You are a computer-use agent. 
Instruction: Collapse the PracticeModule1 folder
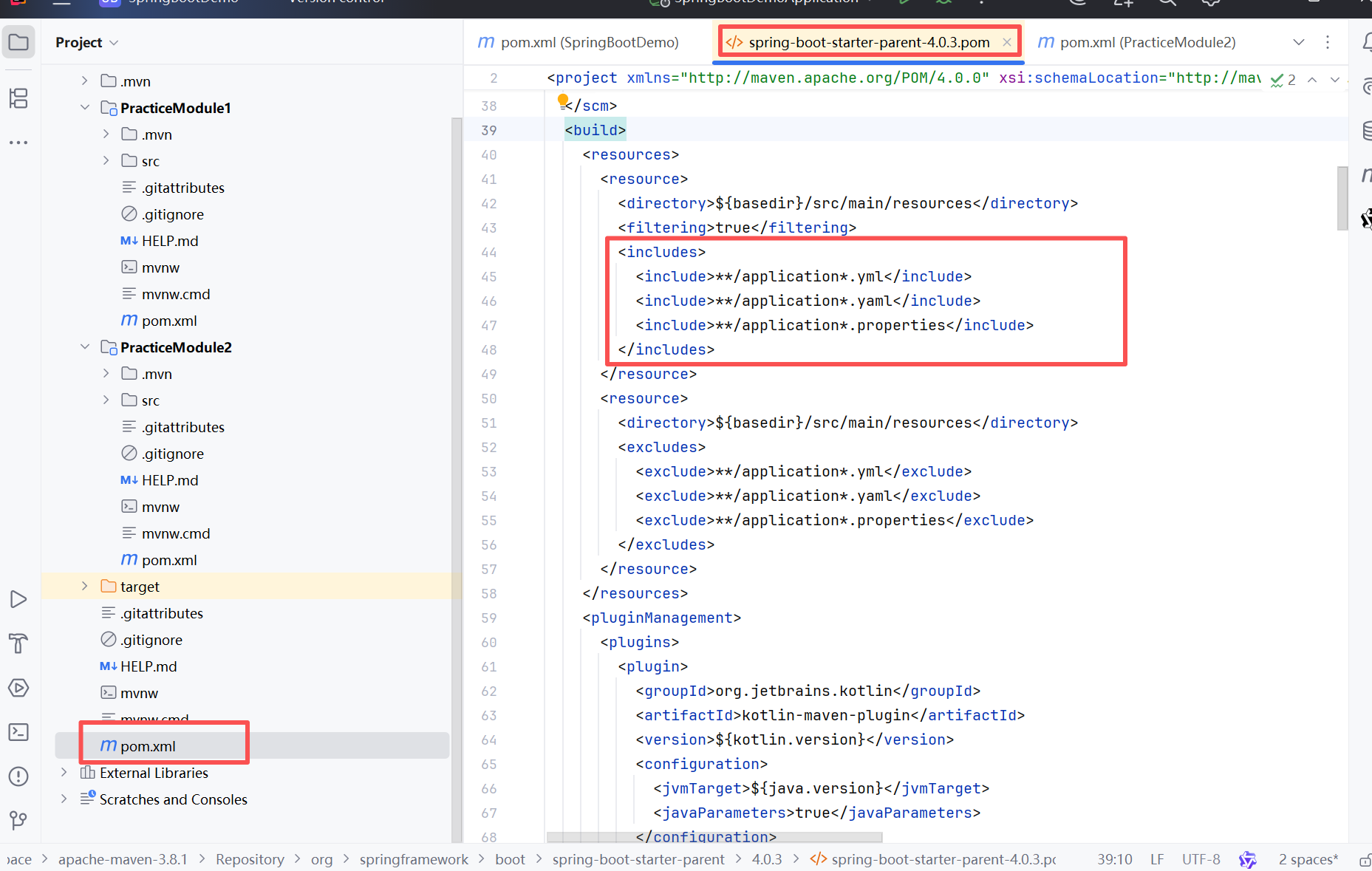point(85,108)
